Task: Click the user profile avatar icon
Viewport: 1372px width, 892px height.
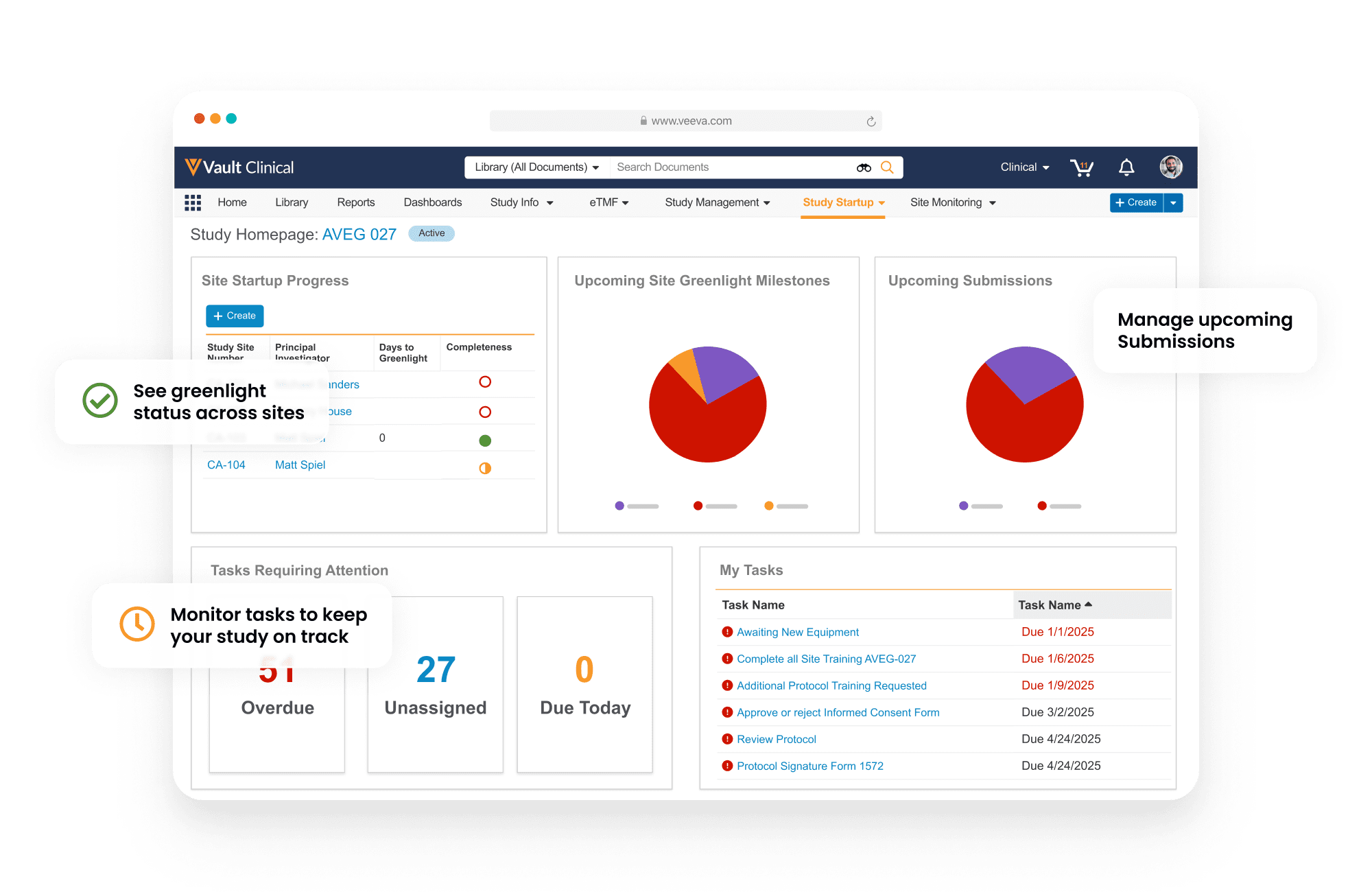Action: pyautogui.click(x=1172, y=166)
